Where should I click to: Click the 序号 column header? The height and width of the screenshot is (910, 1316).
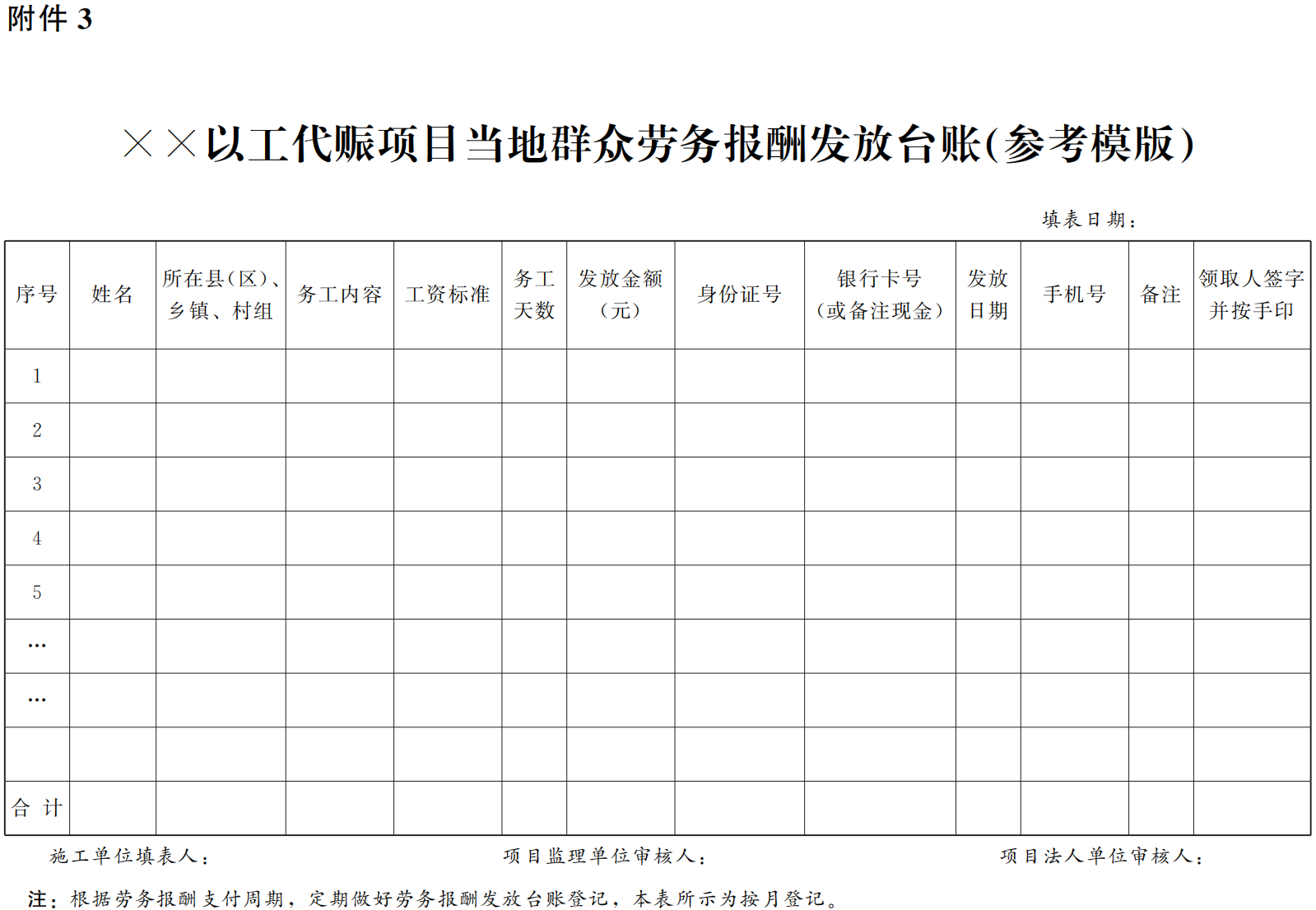click(x=37, y=295)
